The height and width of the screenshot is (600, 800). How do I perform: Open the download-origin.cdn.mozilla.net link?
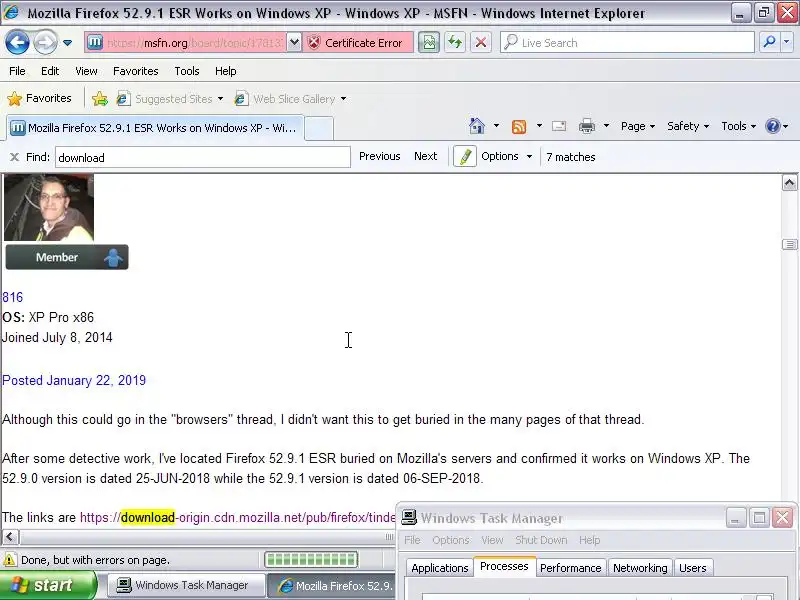point(238,517)
